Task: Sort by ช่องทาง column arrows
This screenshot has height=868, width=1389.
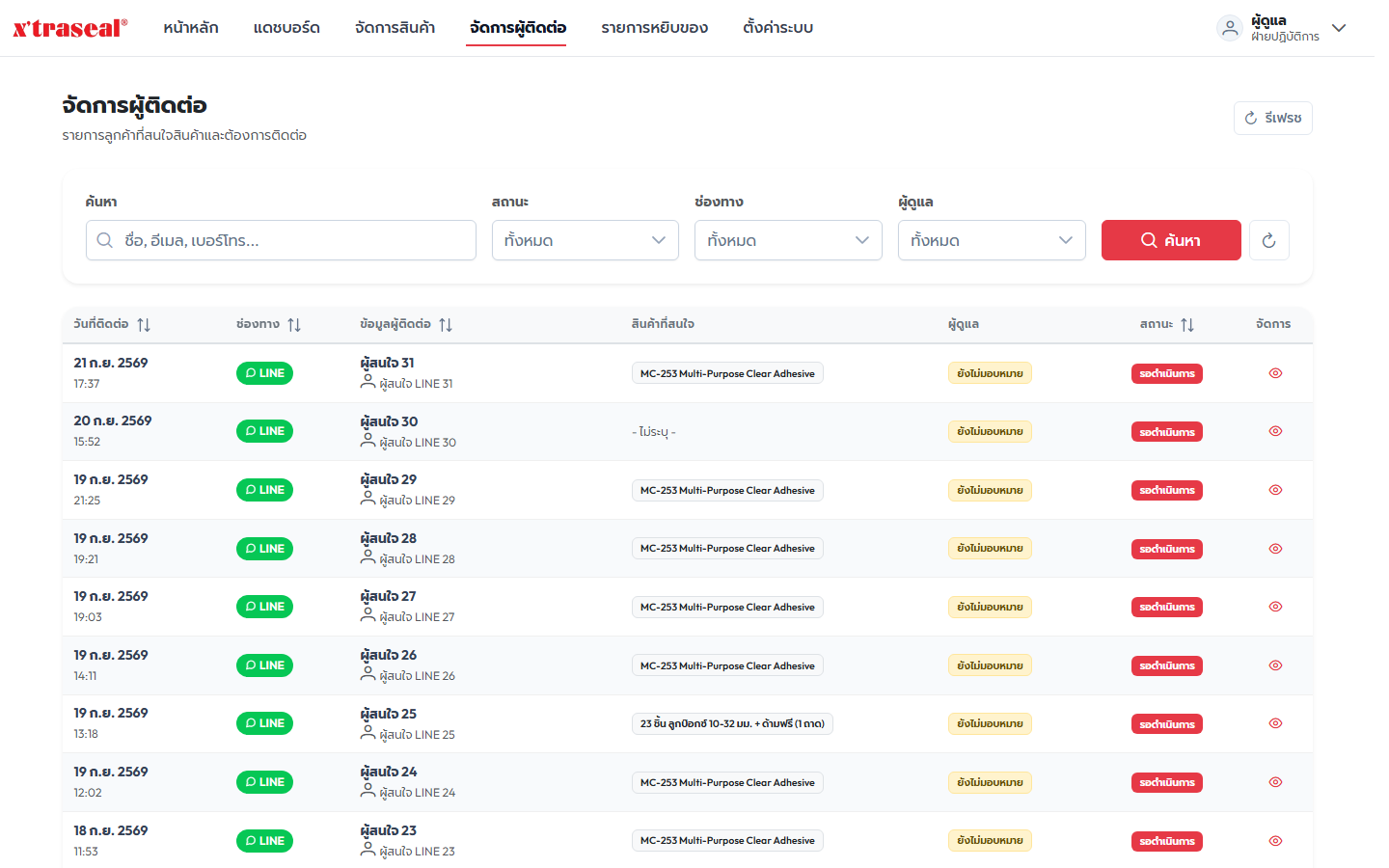Action: coord(294,325)
